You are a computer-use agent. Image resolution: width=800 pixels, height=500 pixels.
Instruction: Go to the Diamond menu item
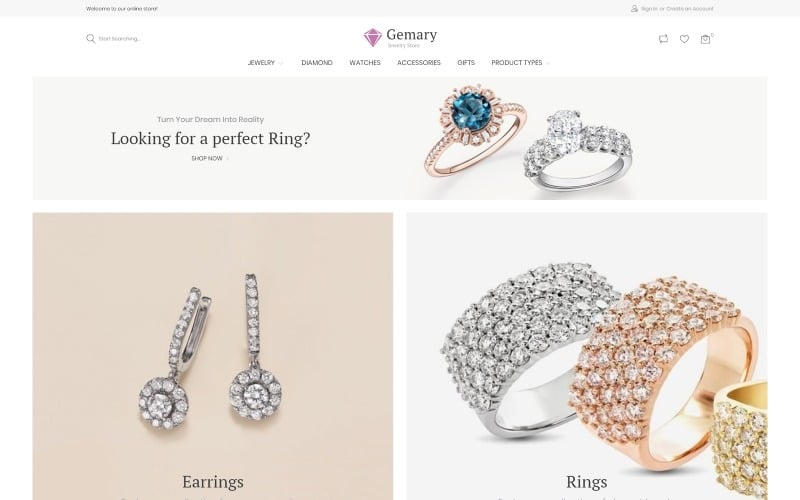tap(317, 63)
